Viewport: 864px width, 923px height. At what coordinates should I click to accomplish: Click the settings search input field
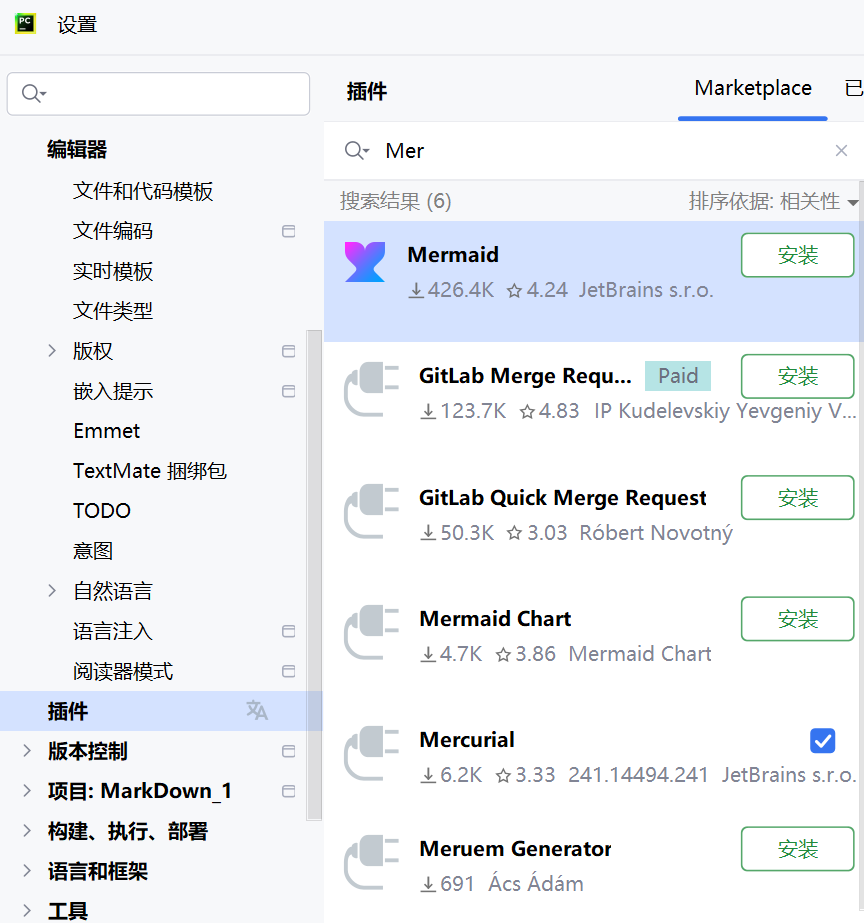[158, 94]
